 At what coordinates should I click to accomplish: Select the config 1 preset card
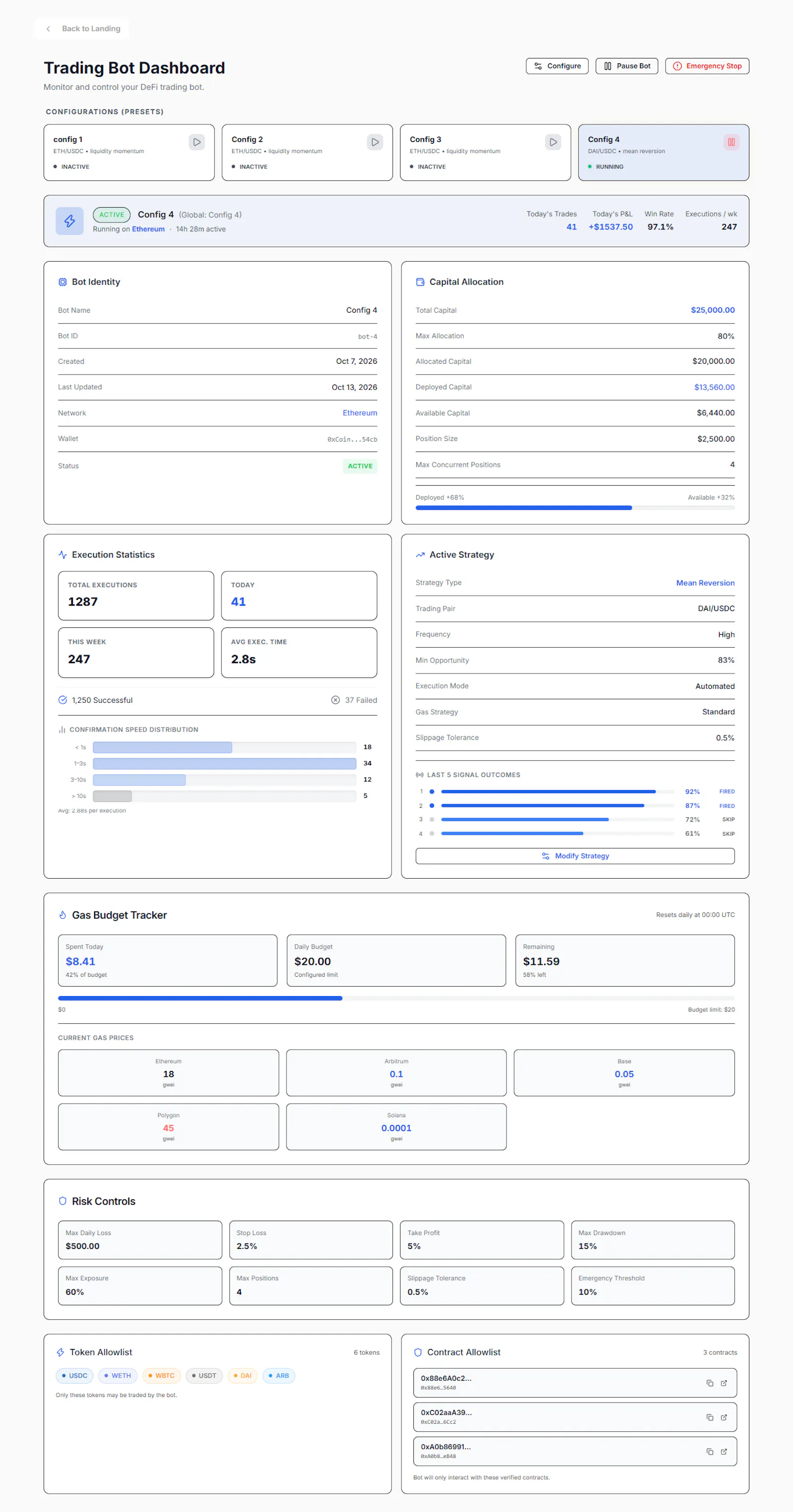(x=129, y=153)
